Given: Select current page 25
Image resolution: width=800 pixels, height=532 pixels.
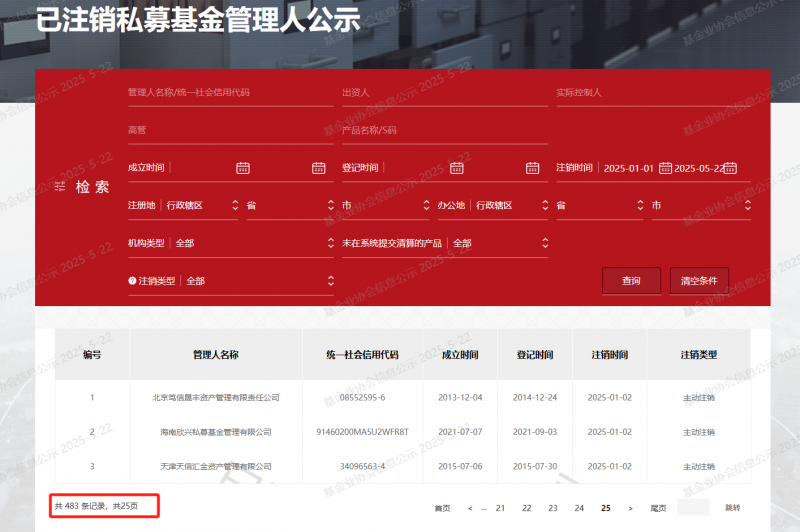Looking at the screenshot, I should tap(606, 508).
